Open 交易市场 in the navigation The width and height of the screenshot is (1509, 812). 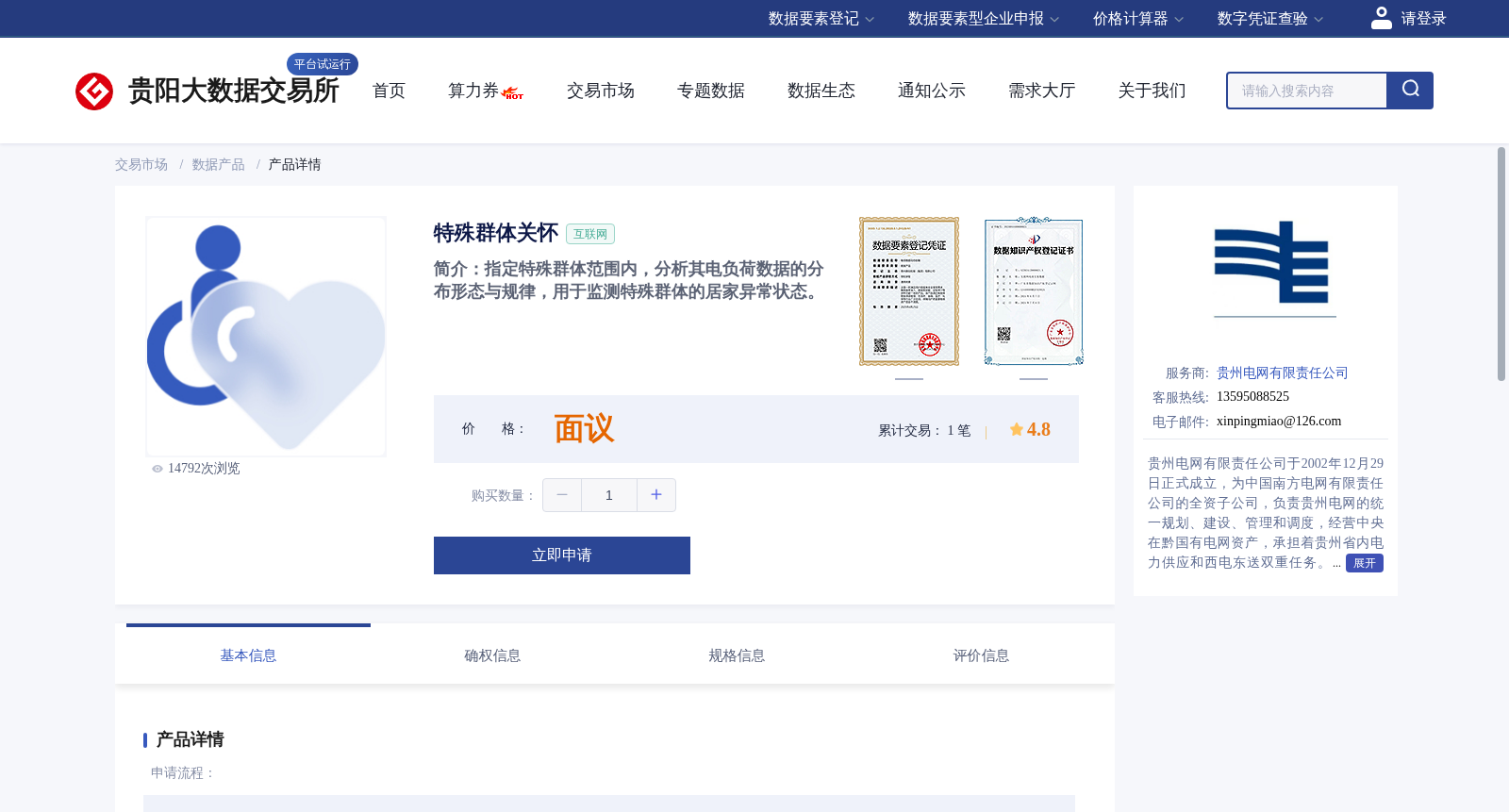coord(601,91)
